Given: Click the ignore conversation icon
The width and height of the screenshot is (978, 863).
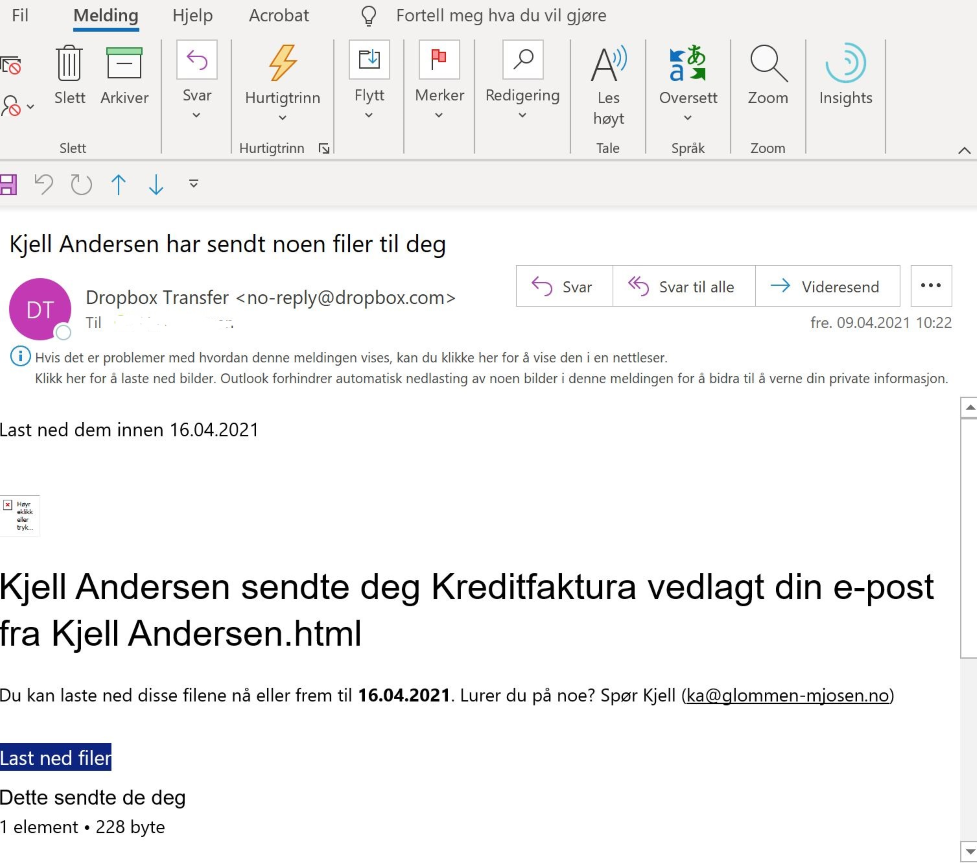Looking at the screenshot, I should (x=11, y=65).
